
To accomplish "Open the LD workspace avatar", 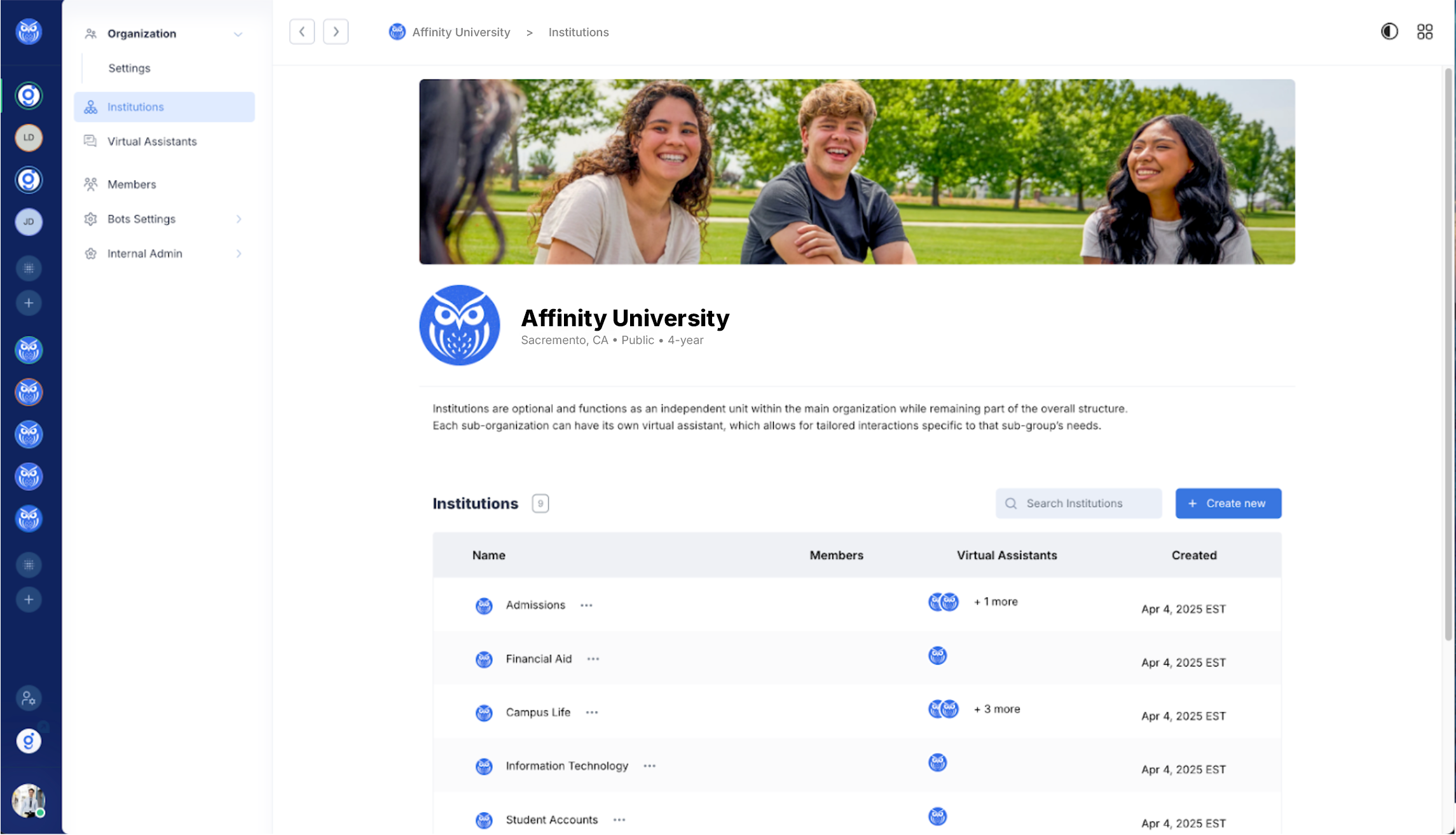I will click(29, 137).
